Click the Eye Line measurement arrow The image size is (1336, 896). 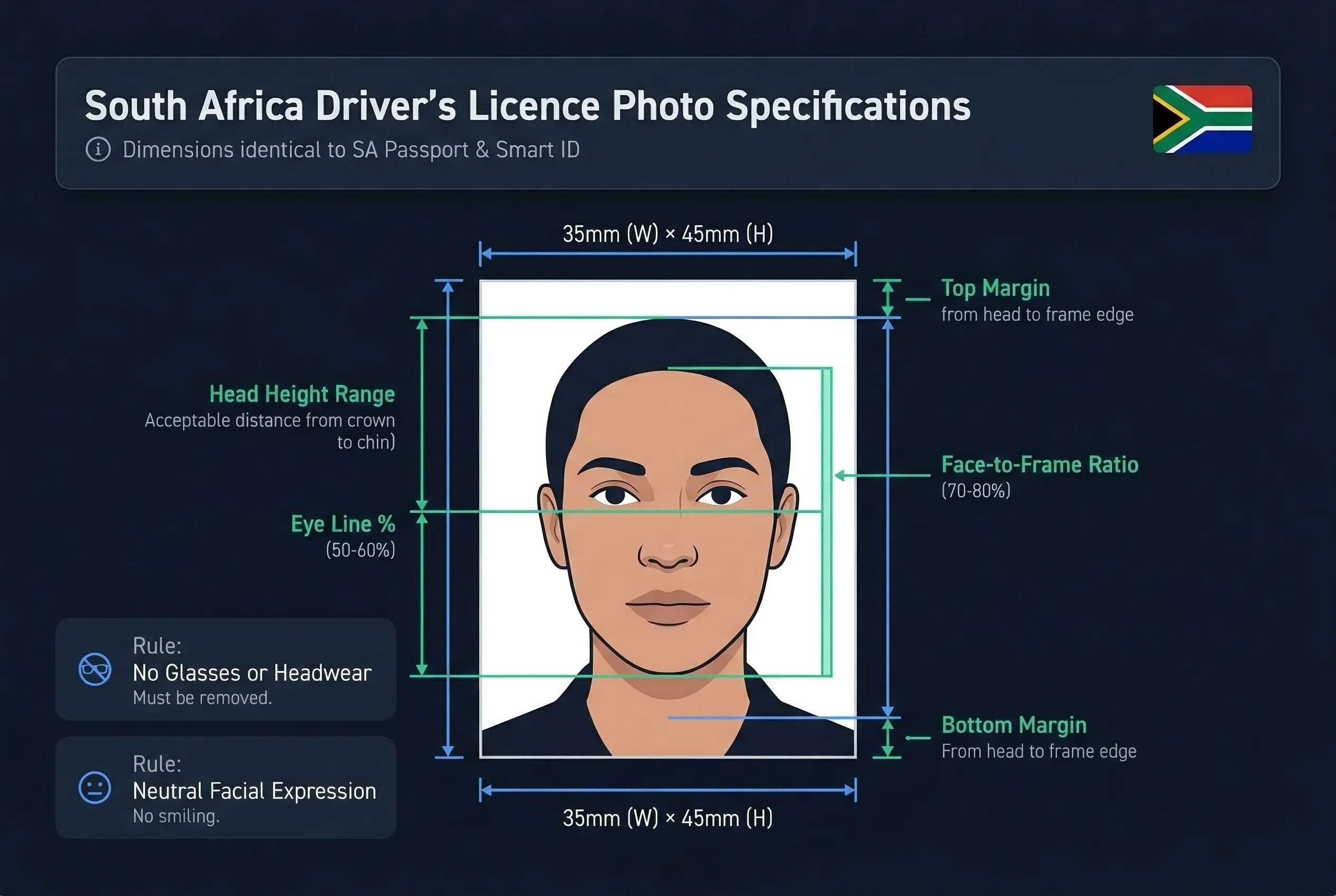pyautogui.click(x=422, y=589)
